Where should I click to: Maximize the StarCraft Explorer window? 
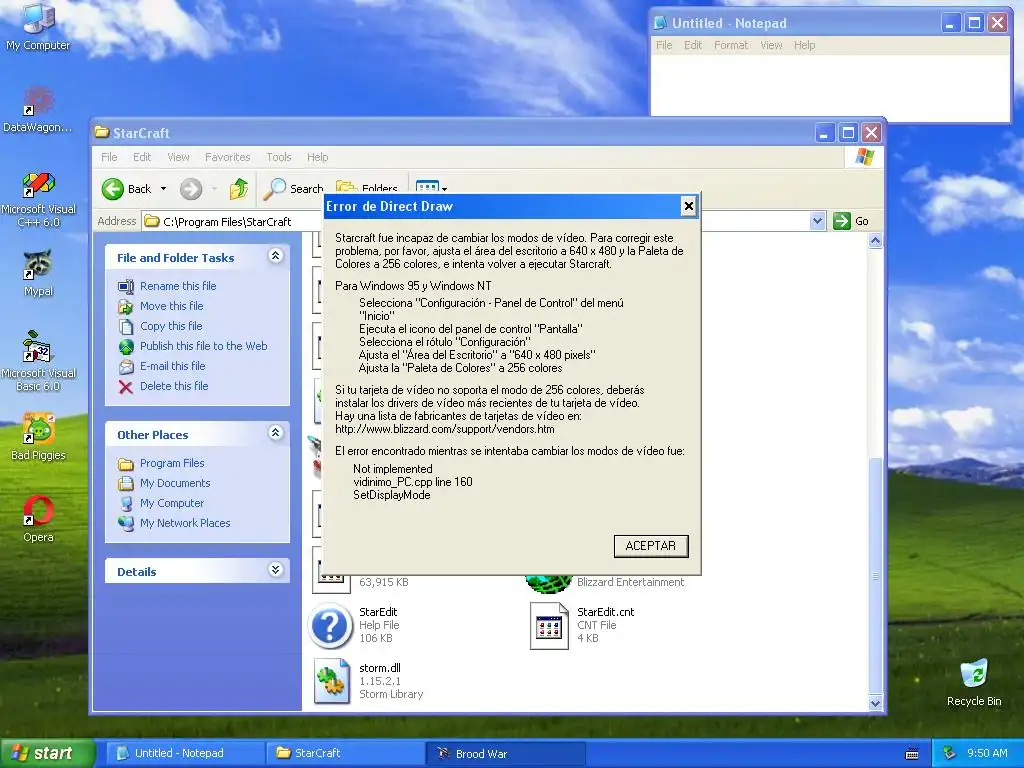point(848,133)
